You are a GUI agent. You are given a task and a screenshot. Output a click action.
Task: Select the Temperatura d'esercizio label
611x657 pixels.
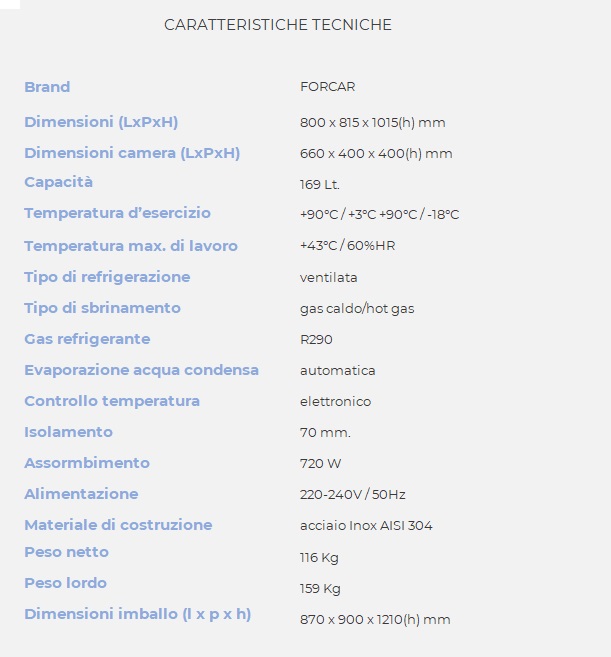click(117, 213)
